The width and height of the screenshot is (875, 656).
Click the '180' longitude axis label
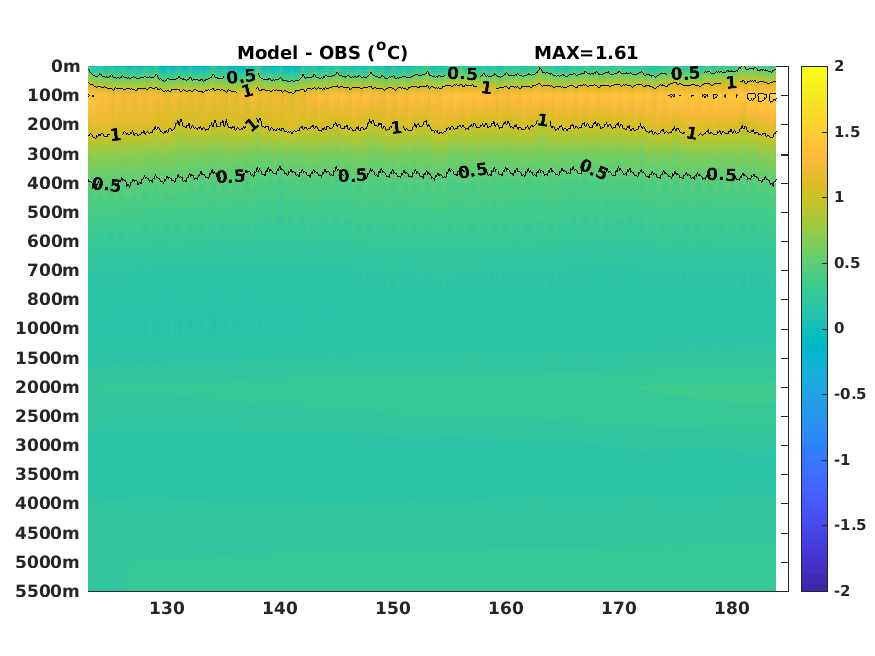coord(732,608)
